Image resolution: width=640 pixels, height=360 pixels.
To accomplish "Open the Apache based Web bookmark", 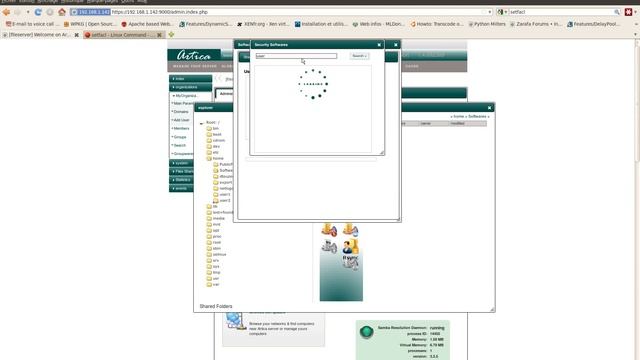I will (147, 24).
